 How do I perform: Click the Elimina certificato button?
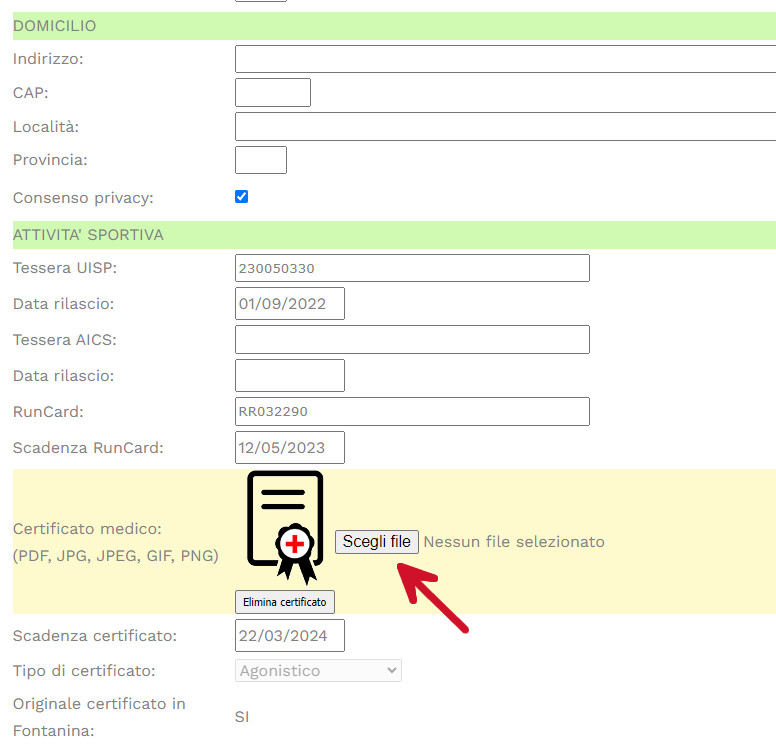coord(285,602)
